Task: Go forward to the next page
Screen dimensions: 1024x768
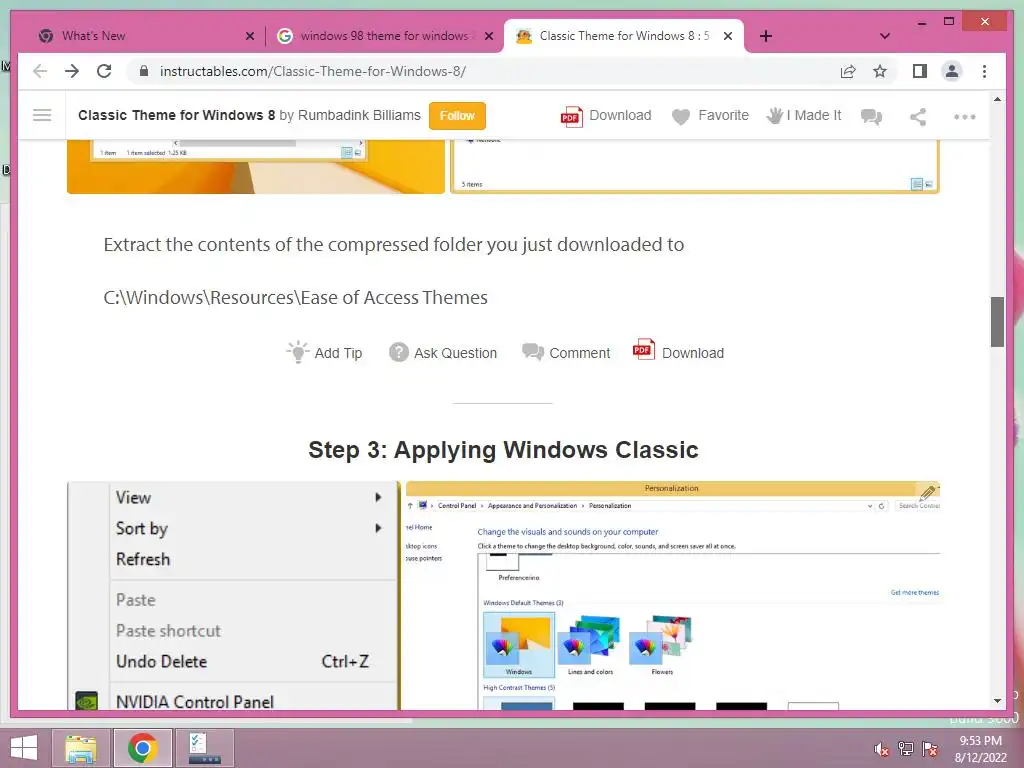Action: [x=72, y=71]
